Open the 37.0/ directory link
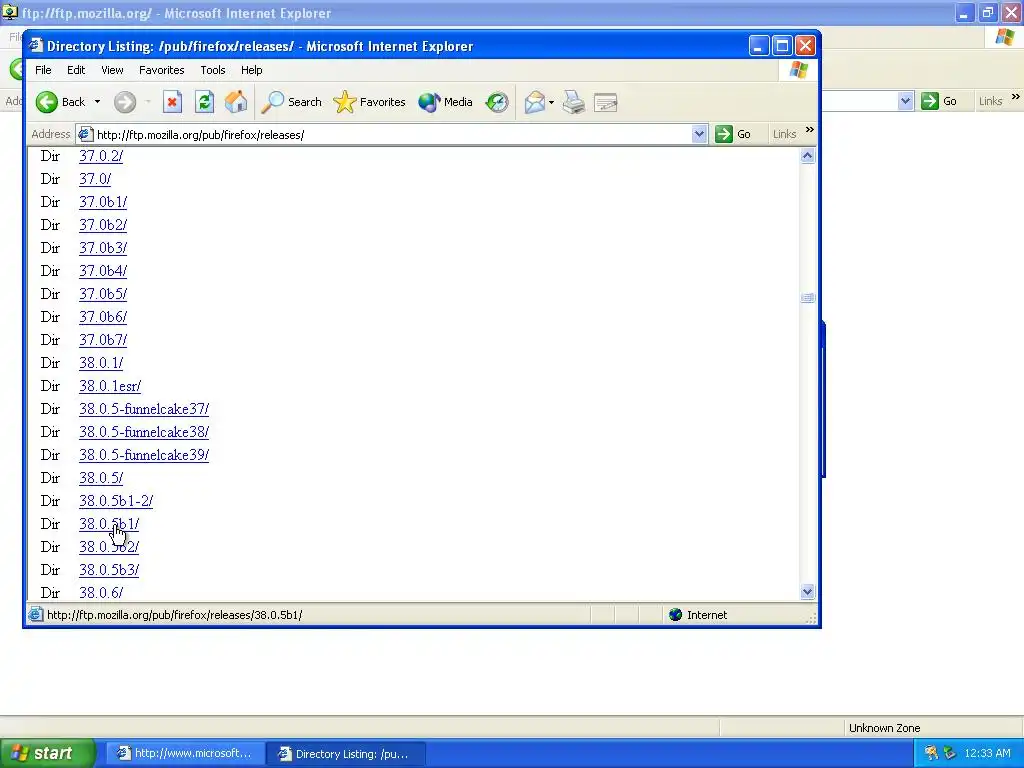Screen dimensions: 1024x768 [95, 179]
